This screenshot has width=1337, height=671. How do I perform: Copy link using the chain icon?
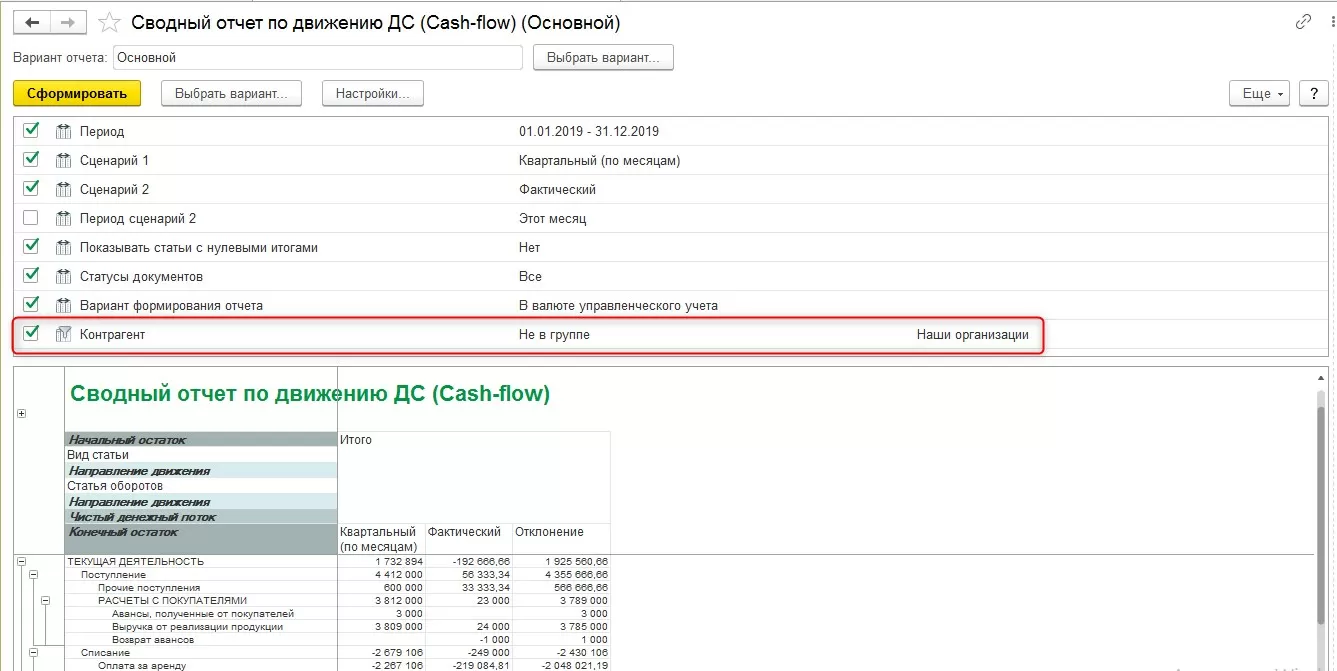tap(1303, 21)
